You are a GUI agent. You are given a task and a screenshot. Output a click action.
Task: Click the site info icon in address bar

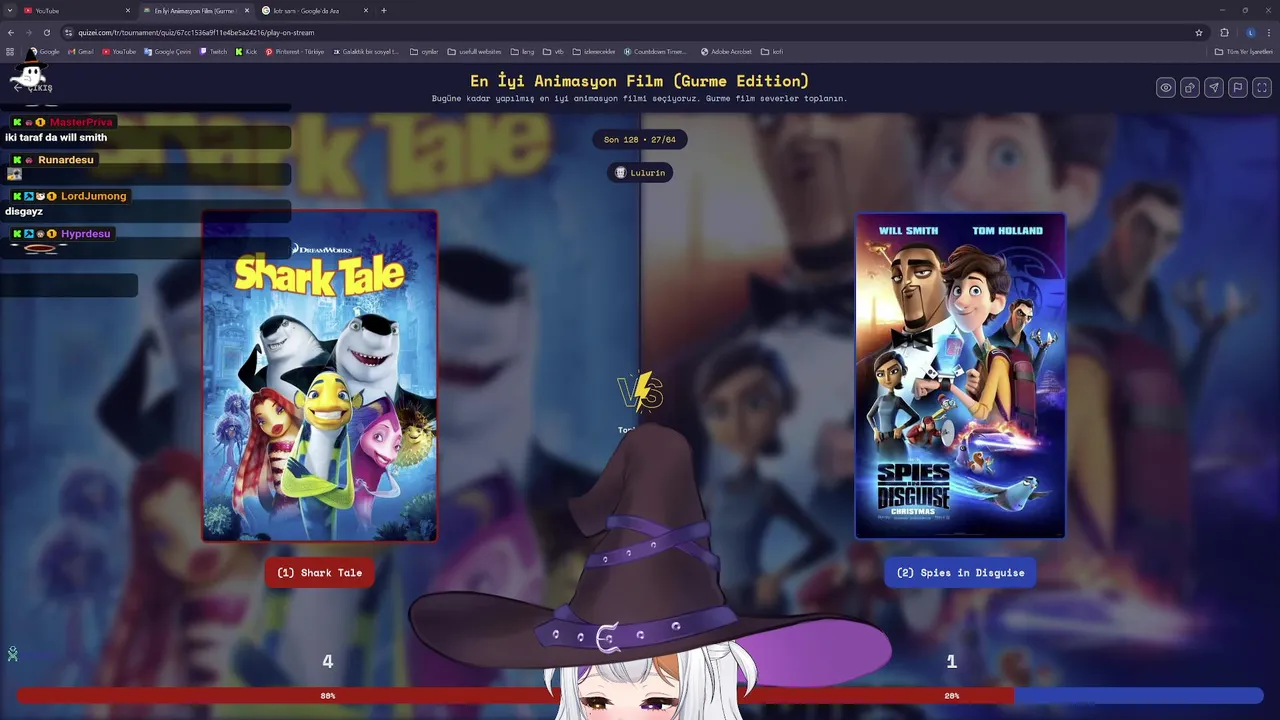(x=68, y=32)
